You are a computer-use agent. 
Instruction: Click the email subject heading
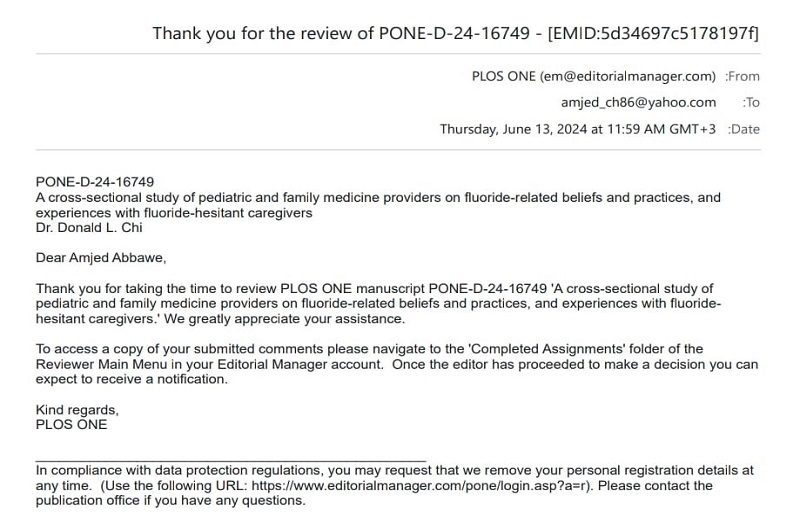pyautogui.click(x=455, y=33)
